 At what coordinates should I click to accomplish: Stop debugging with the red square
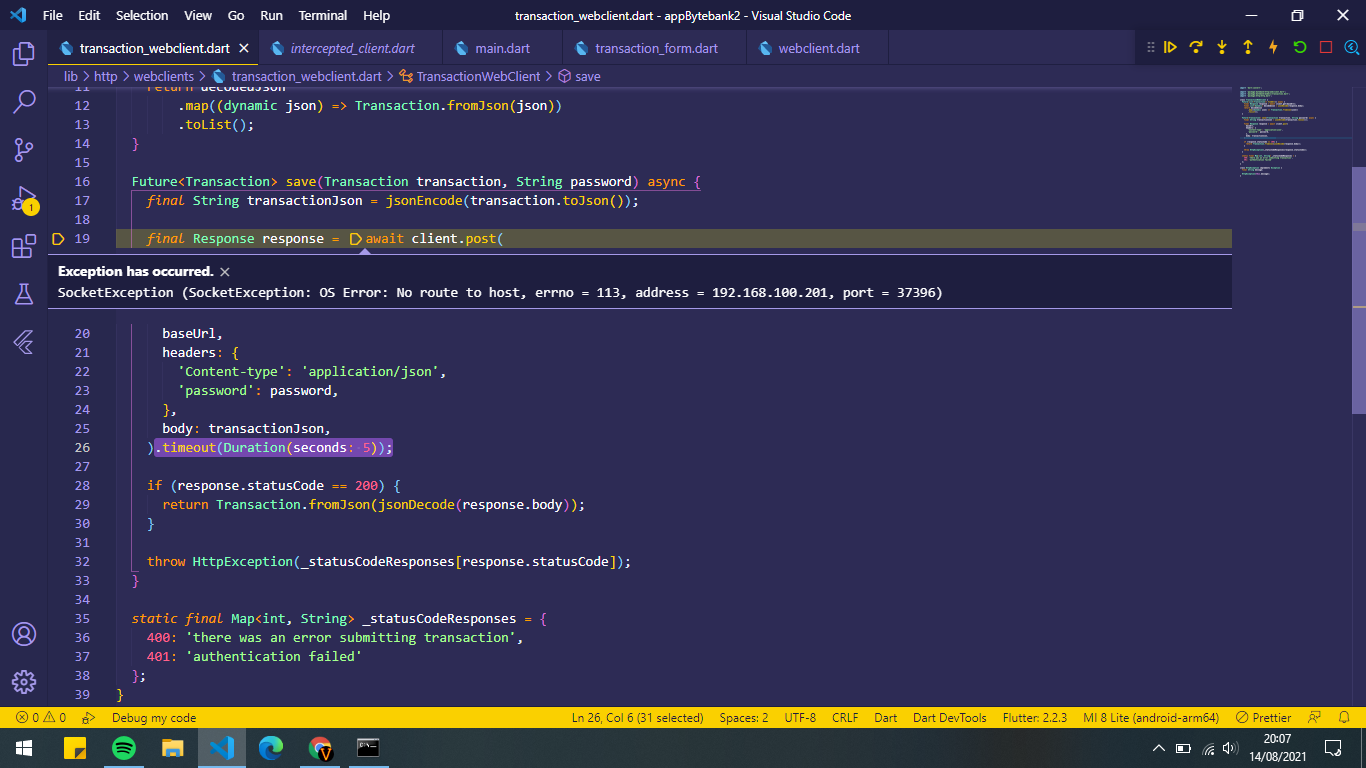coord(1326,47)
